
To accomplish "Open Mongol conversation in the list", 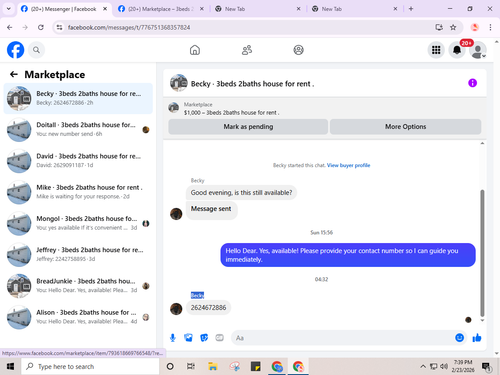I will (x=78, y=223).
